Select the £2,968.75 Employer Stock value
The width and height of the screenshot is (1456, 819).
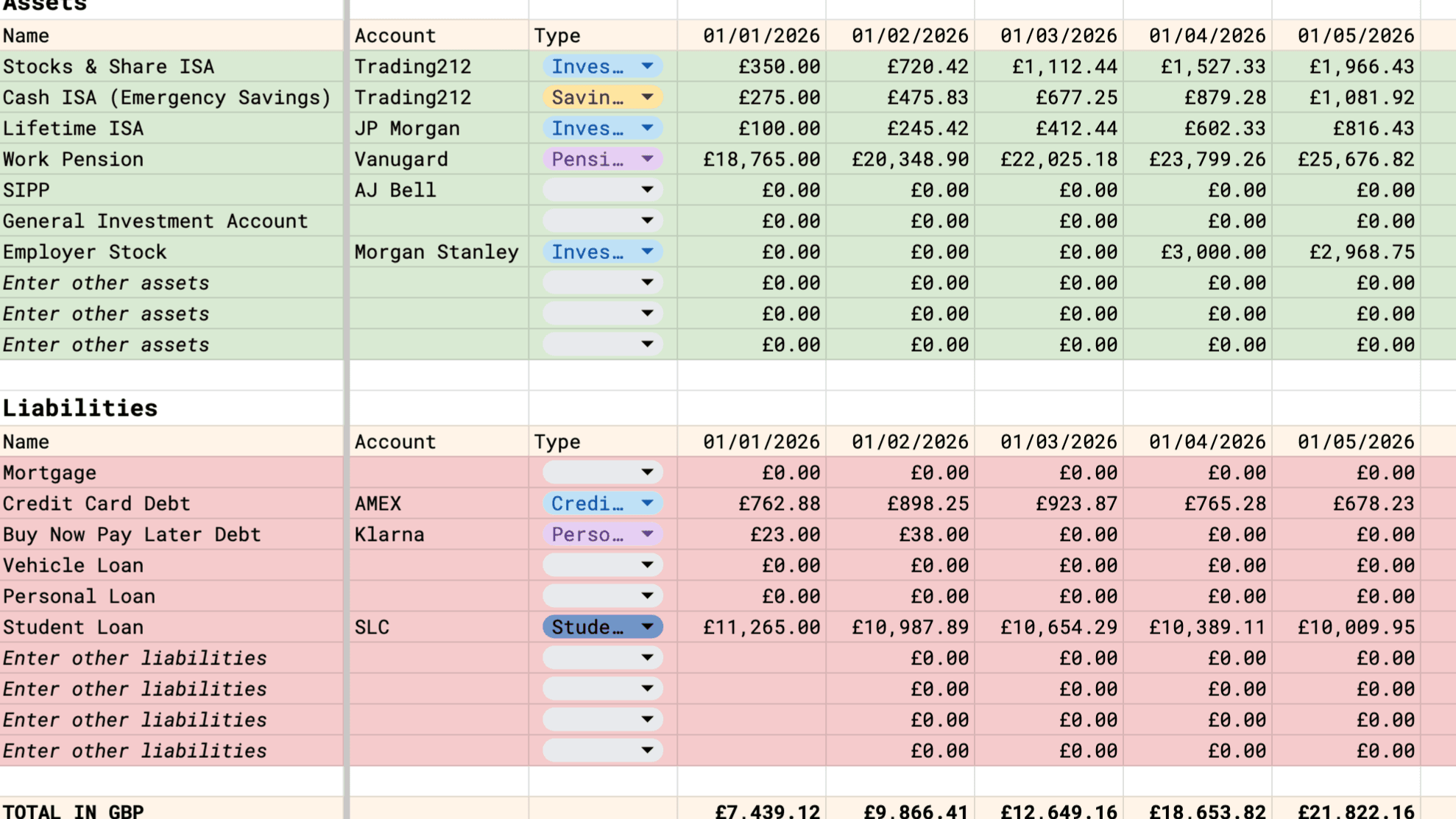pos(1346,252)
